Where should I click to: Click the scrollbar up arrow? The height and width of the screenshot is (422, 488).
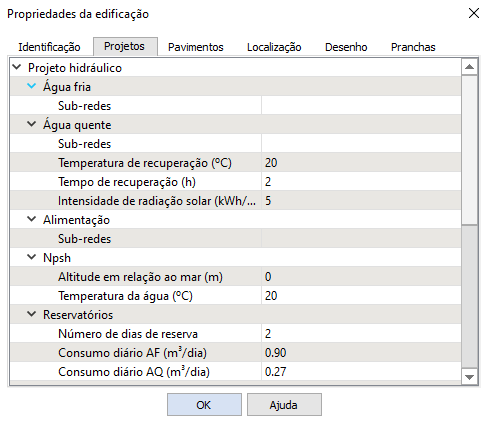coord(469,67)
